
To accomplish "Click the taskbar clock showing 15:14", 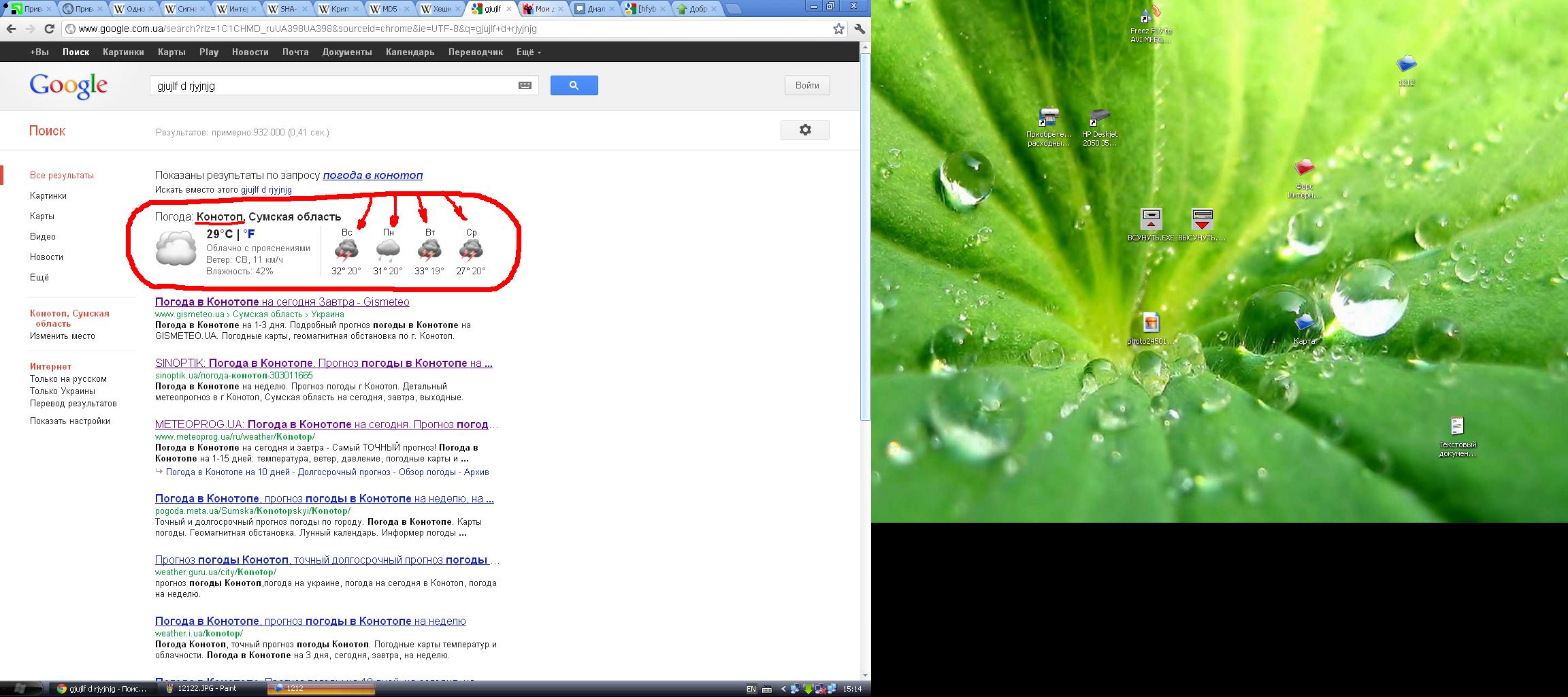I will (x=852, y=689).
